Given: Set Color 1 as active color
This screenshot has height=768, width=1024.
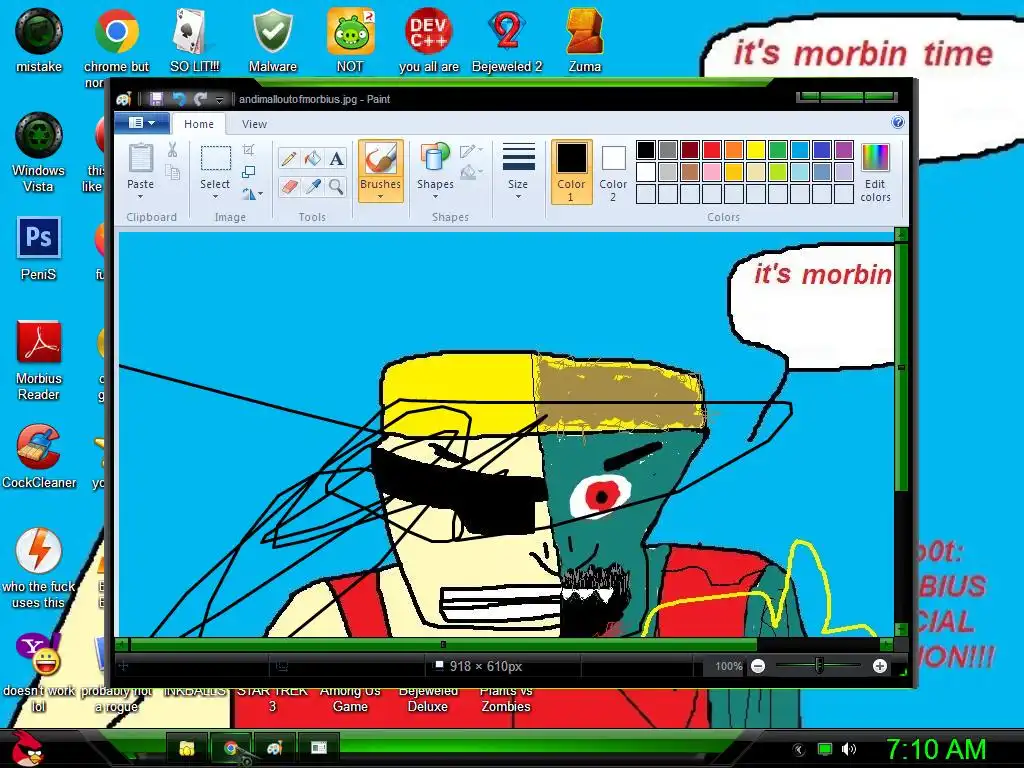Looking at the screenshot, I should coord(571,172).
